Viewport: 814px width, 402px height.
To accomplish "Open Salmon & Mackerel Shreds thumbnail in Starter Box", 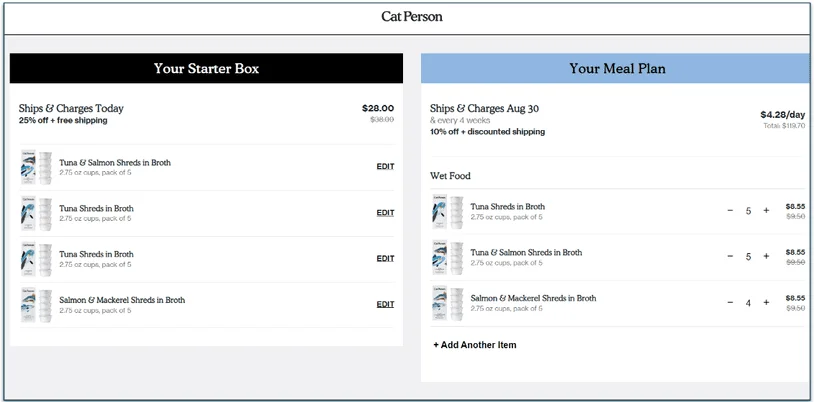I will 36,305.
